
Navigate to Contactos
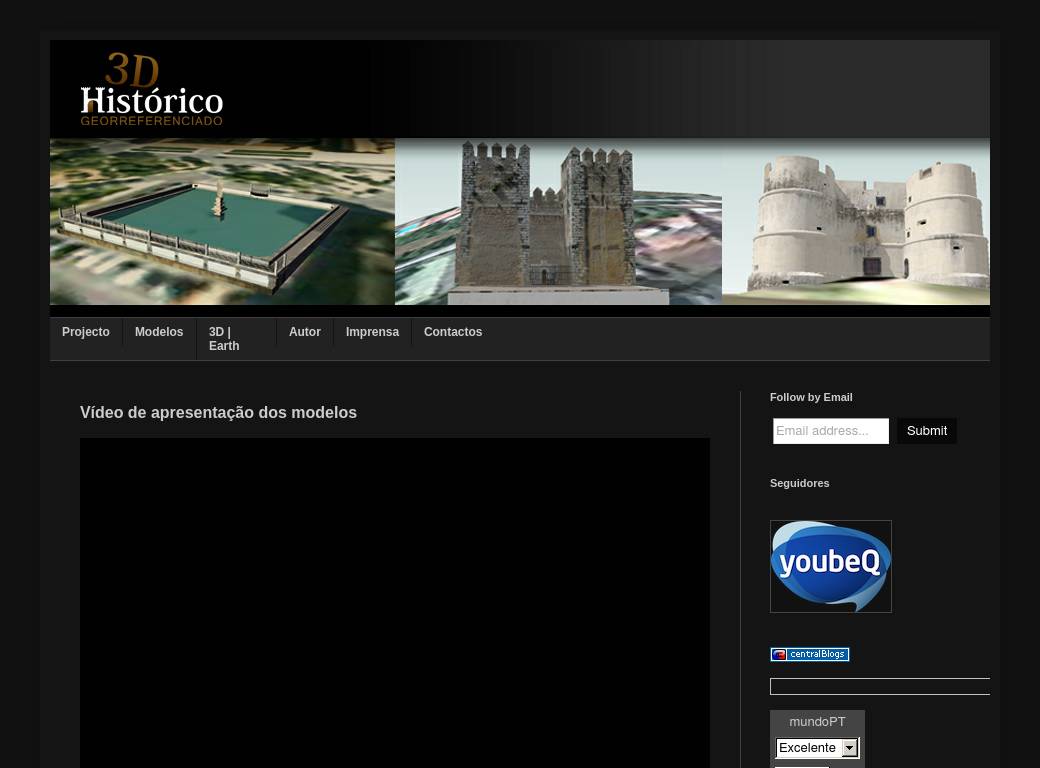point(453,332)
